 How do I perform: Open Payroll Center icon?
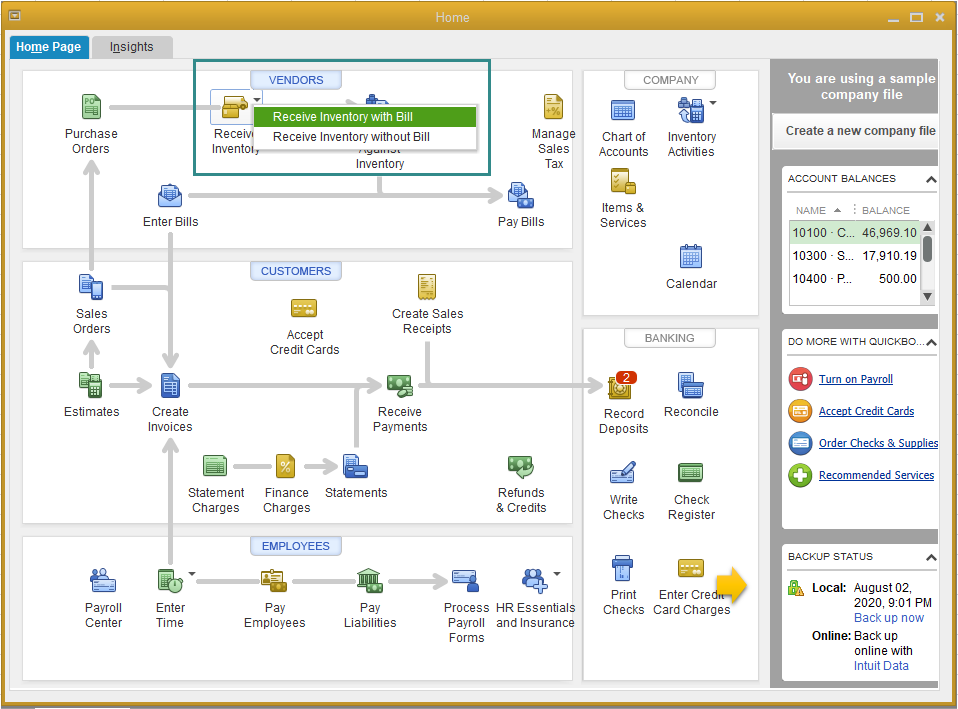(103, 581)
